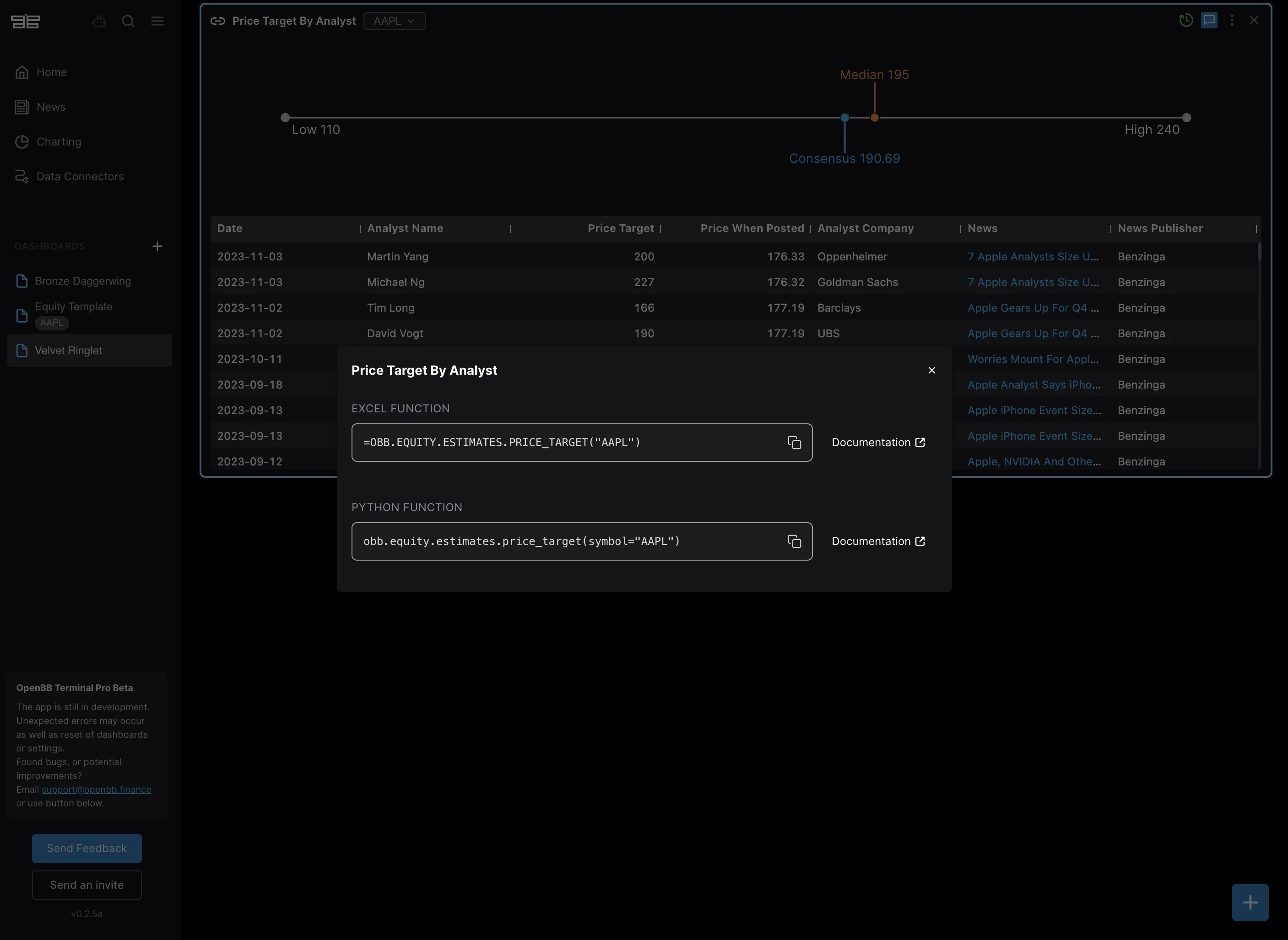Open the Python function Documentation link

877,541
